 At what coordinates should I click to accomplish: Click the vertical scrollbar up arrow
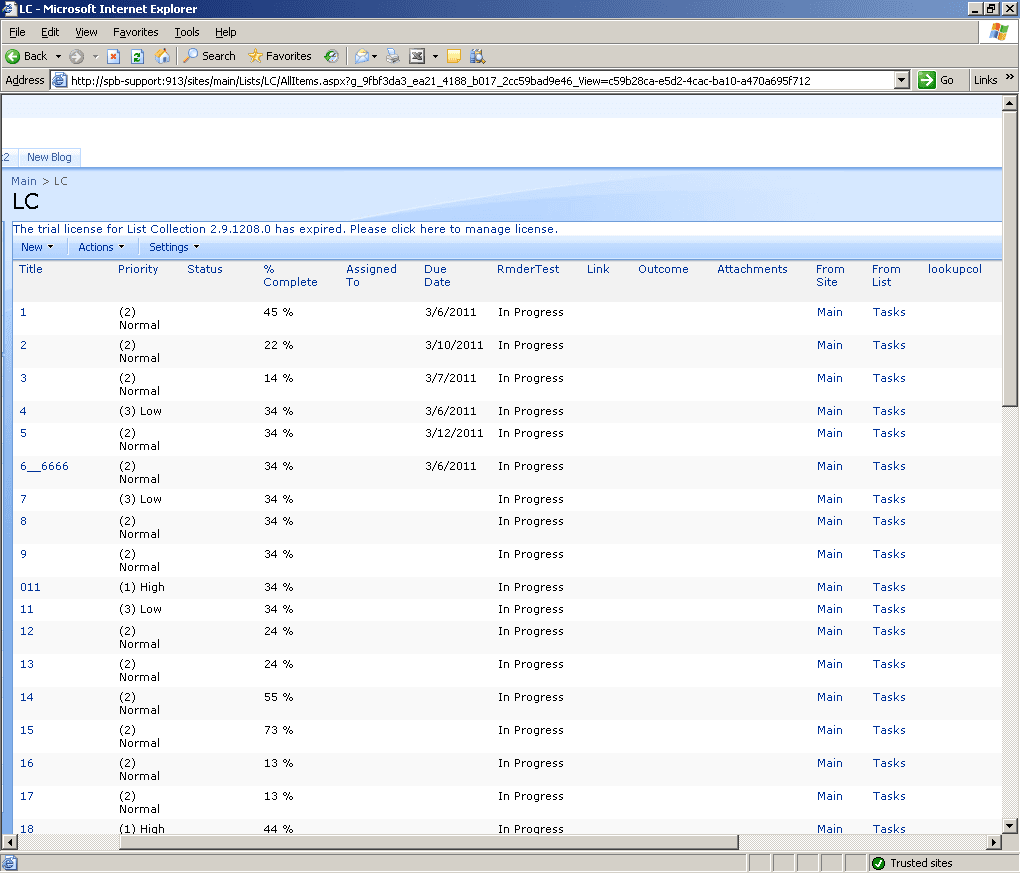1010,103
